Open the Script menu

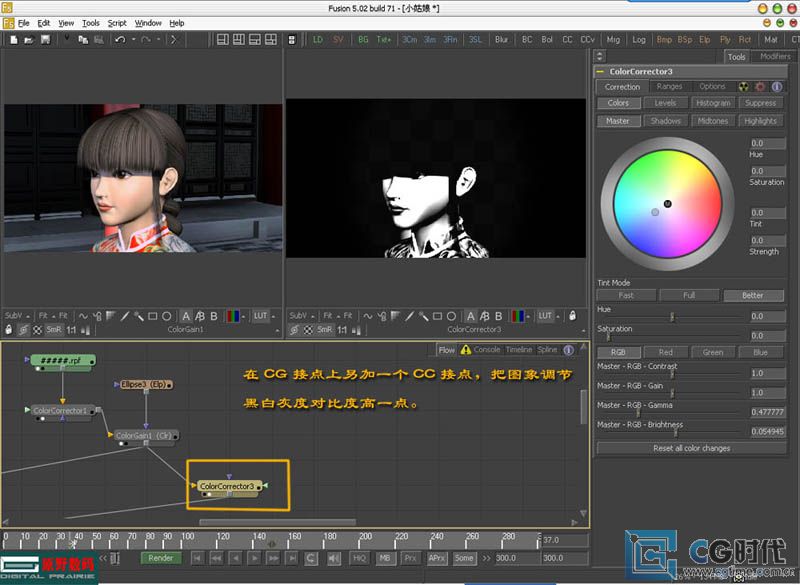[117, 23]
